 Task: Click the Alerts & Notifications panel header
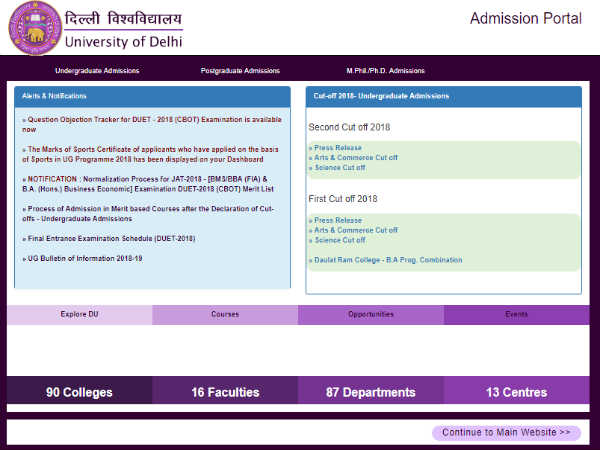(x=152, y=96)
